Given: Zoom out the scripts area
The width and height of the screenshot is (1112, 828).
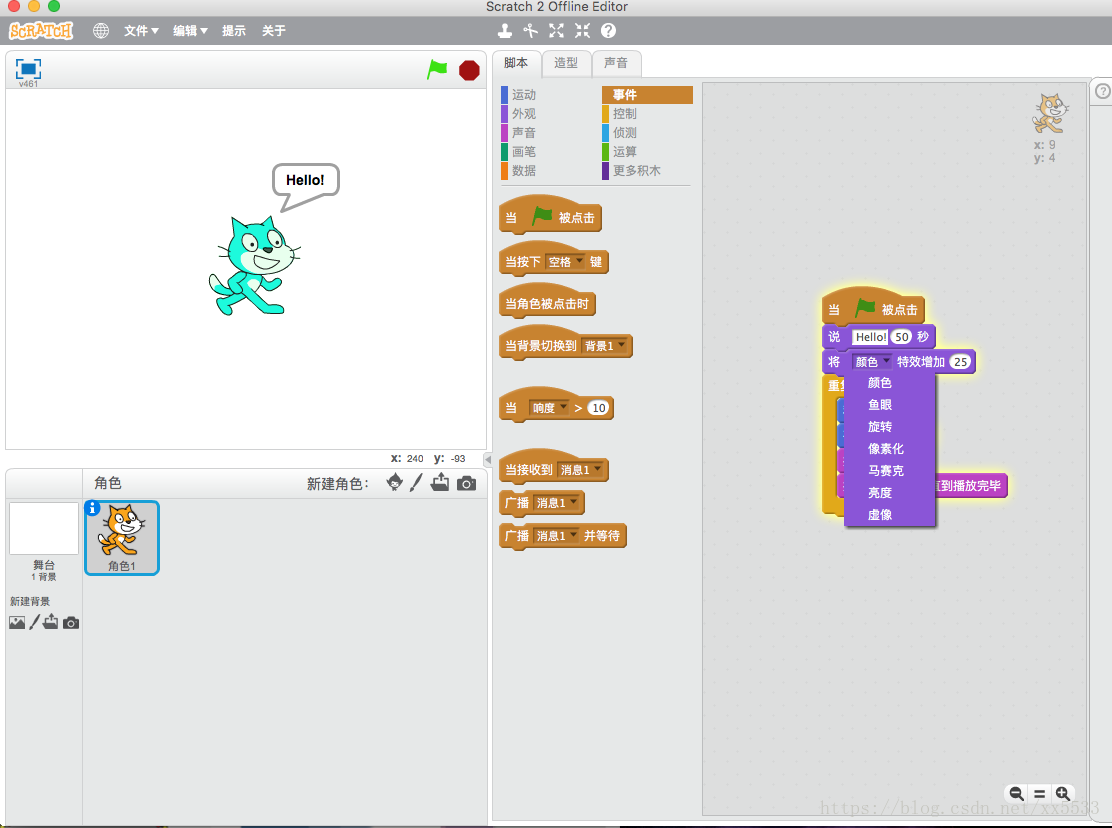Looking at the screenshot, I should (x=1016, y=793).
